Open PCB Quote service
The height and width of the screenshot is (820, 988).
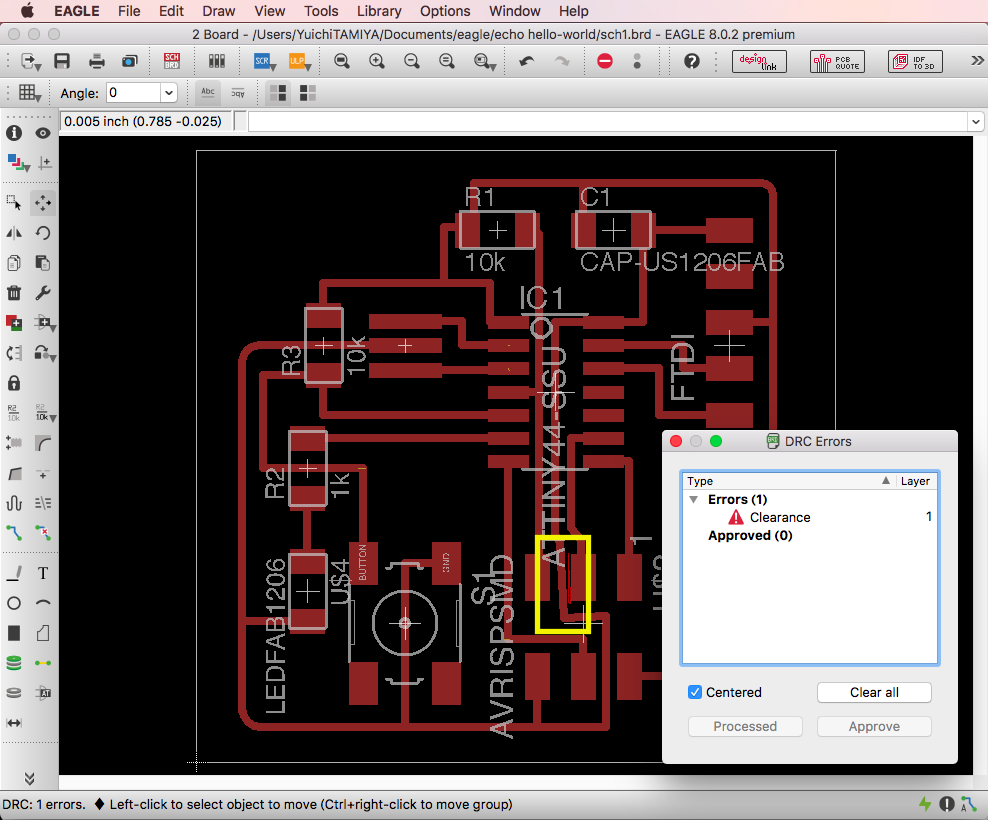coord(837,62)
